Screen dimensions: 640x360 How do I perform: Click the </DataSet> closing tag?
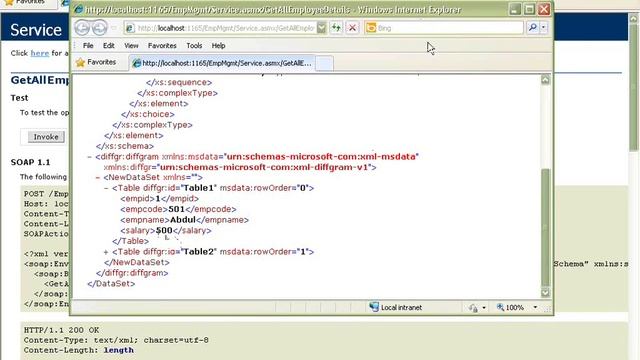click(111, 284)
